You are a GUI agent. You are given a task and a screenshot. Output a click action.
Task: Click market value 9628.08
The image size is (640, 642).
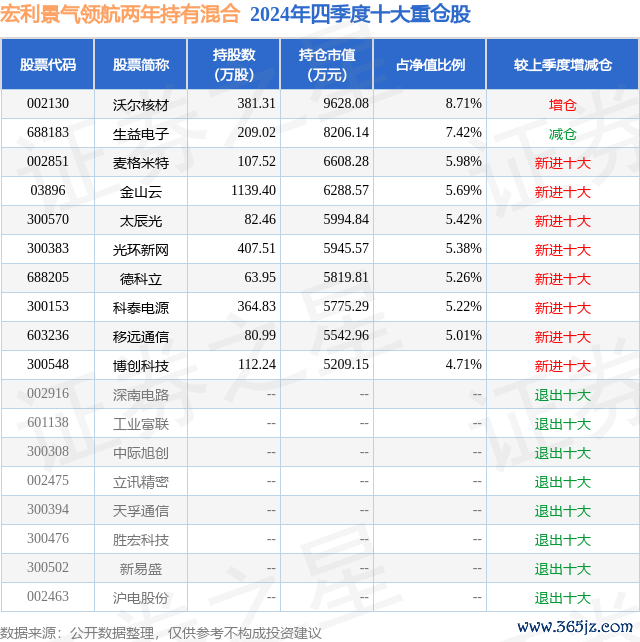point(346,104)
